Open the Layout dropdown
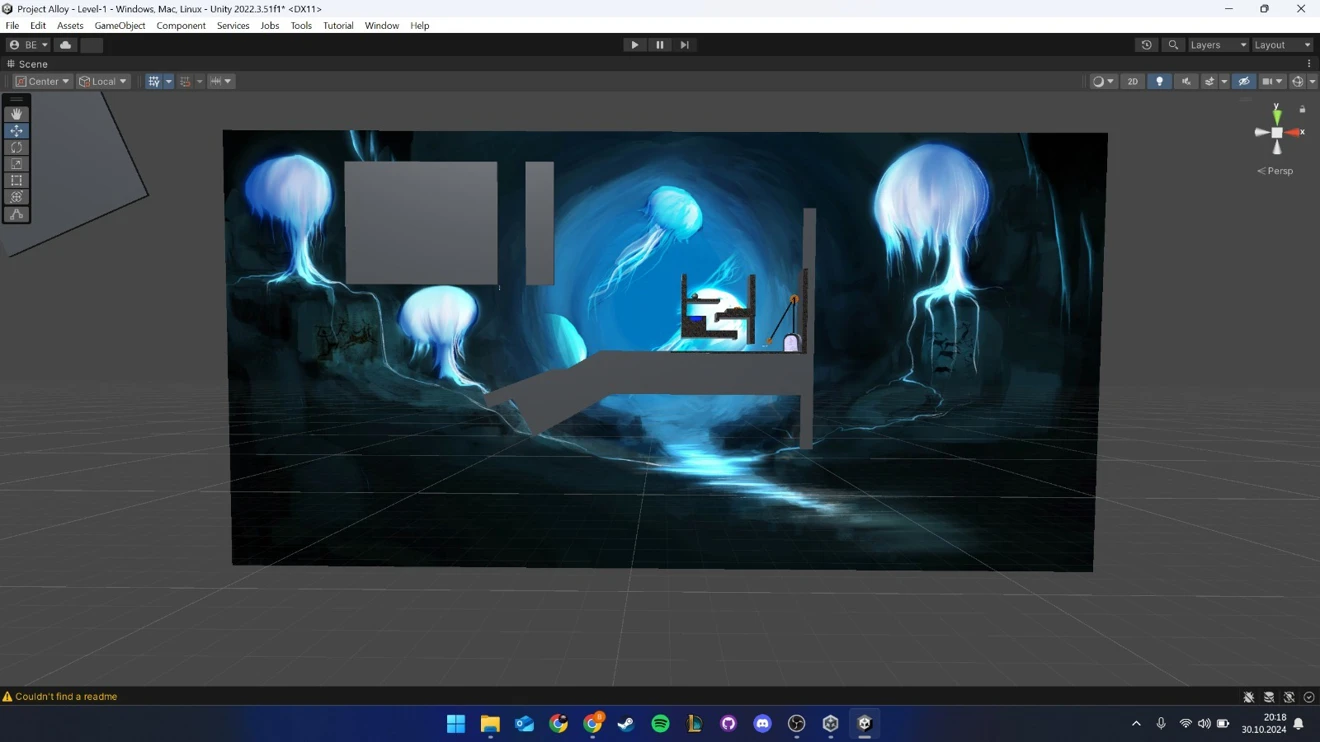The image size is (1320, 742). tap(1281, 45)
